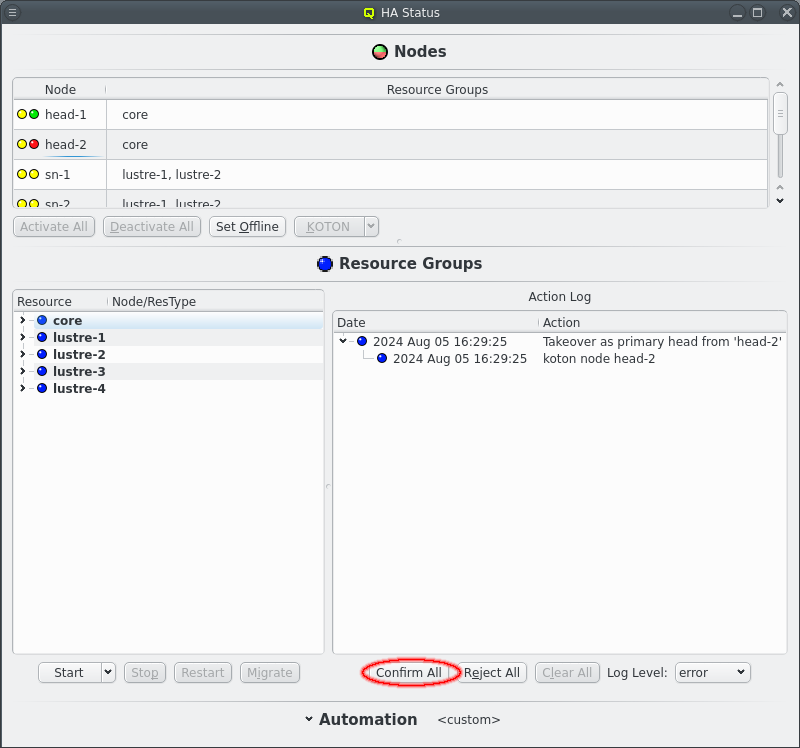Expand the lustre-1 resource group
Screen dimensions: 800x748
click(x=22, y=337)
